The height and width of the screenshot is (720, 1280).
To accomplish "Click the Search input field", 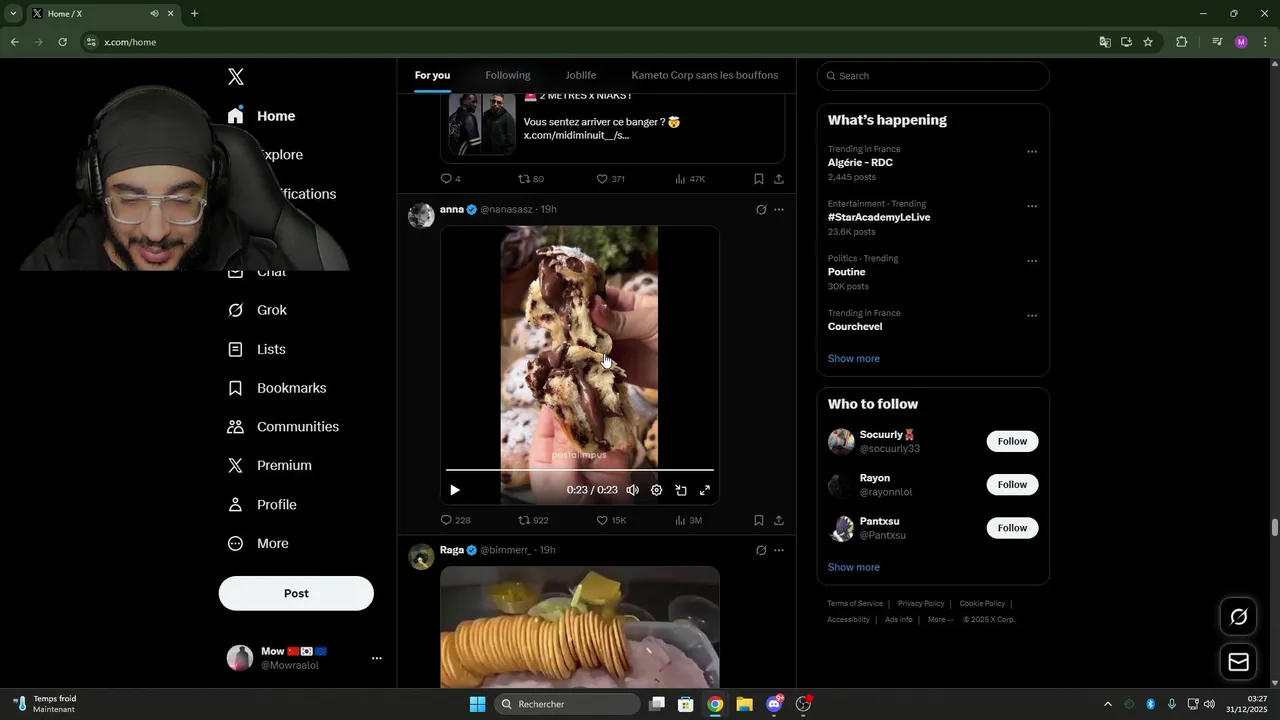I will [x=933, y=76].
